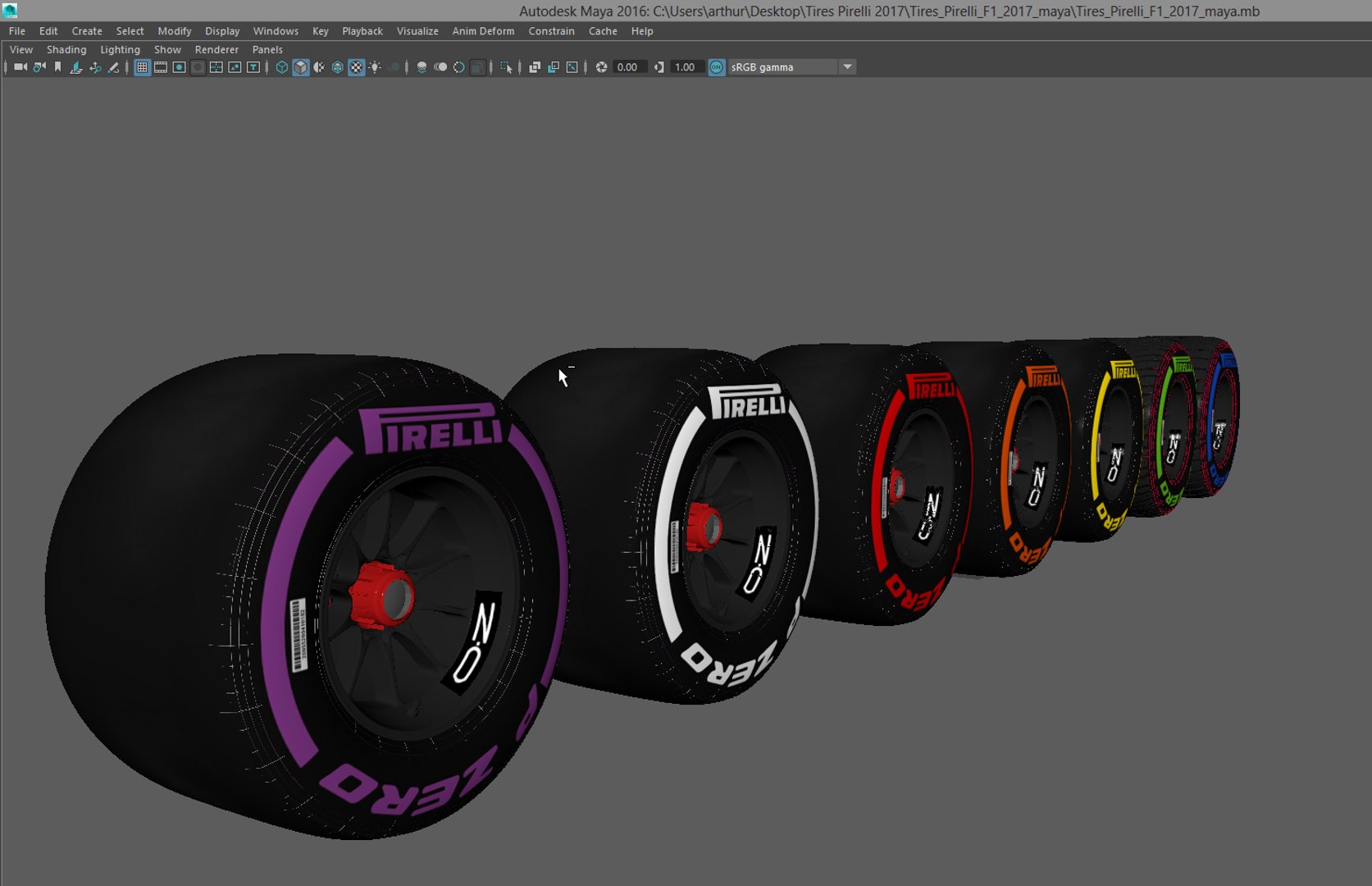Toggle the Safe Action overlay
Image resolution: width=1372 pixels, height=886 pixels.
(x=235, y=67)
